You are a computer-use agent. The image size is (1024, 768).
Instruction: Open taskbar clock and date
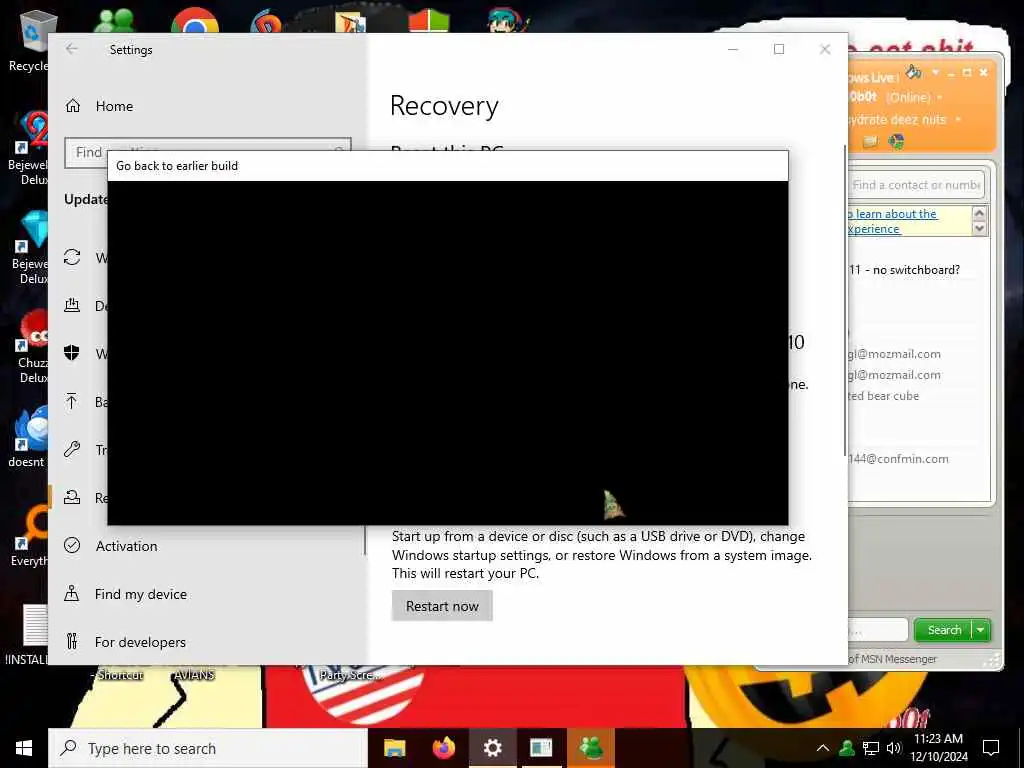click(x=939, y=748)
